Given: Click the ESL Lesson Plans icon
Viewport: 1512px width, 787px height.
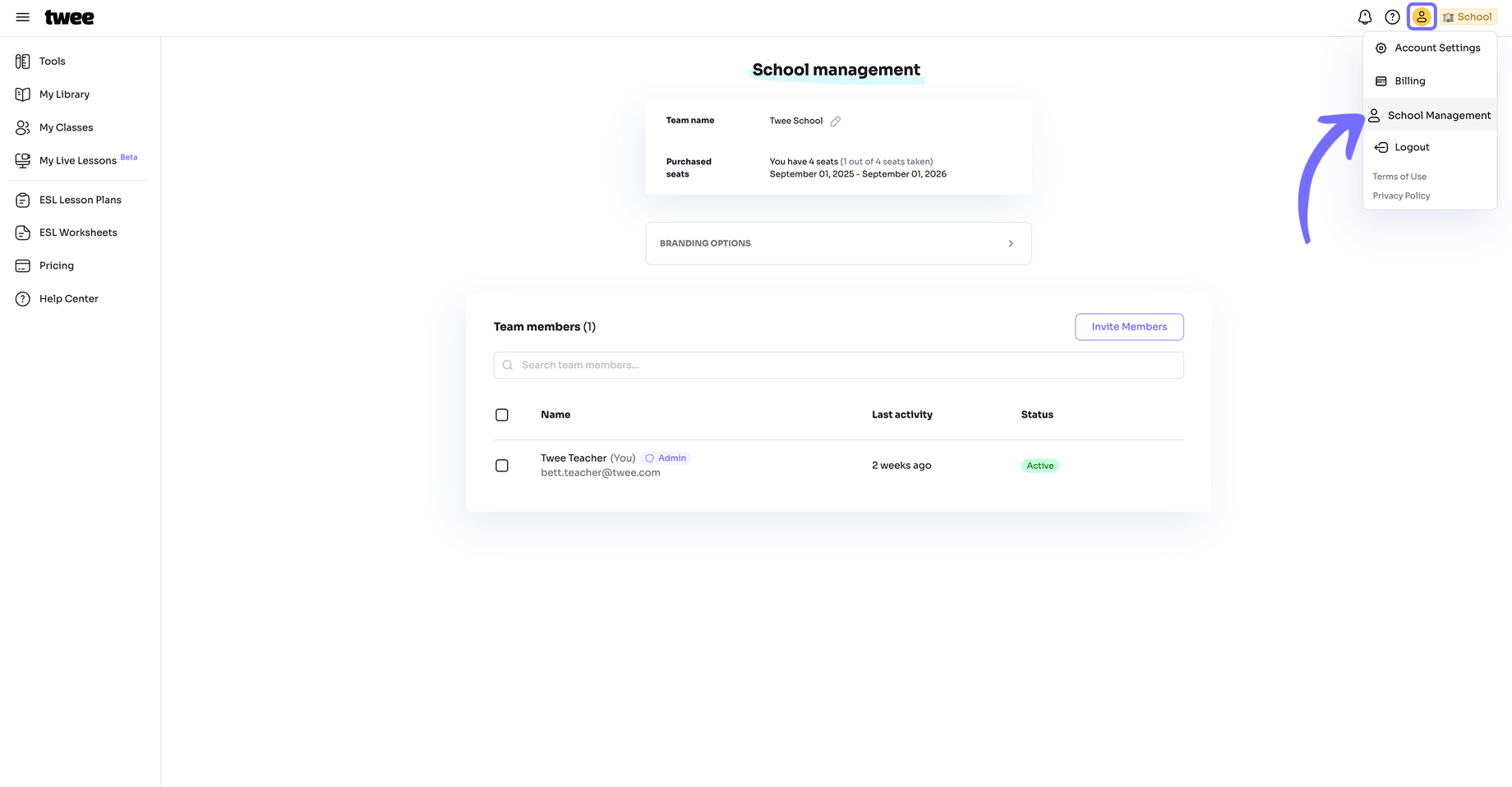Looking at the screenshot, I should (x=23, y=200).
